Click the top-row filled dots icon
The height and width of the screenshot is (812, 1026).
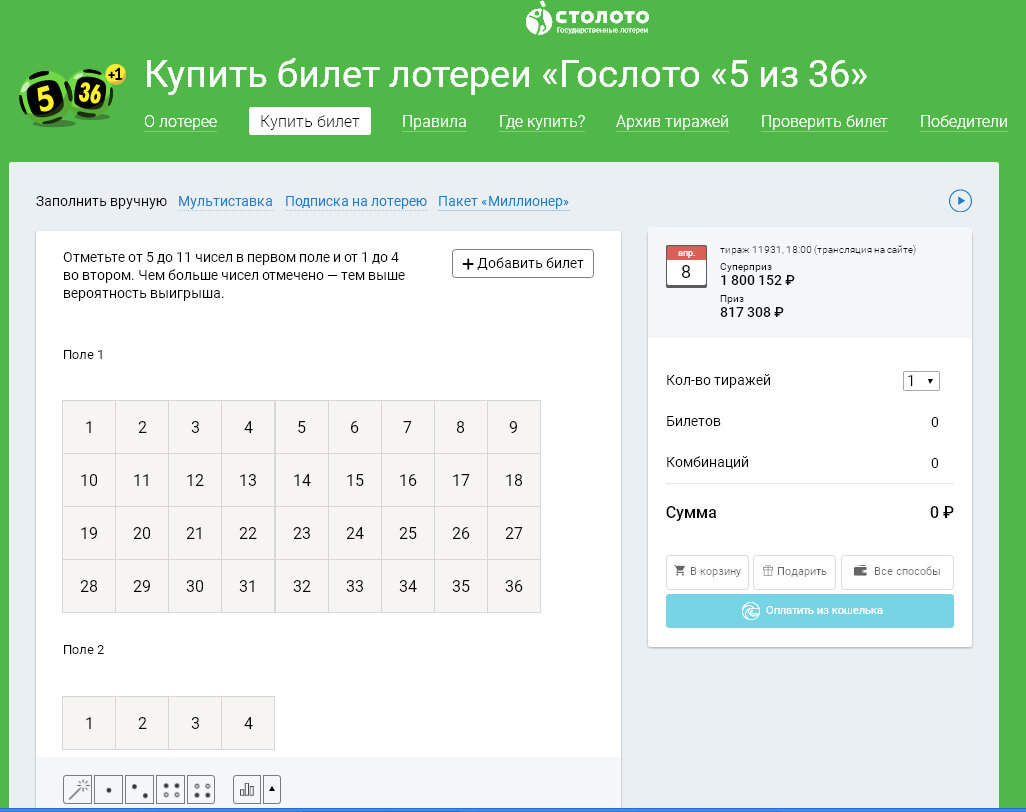pos(170,789)
